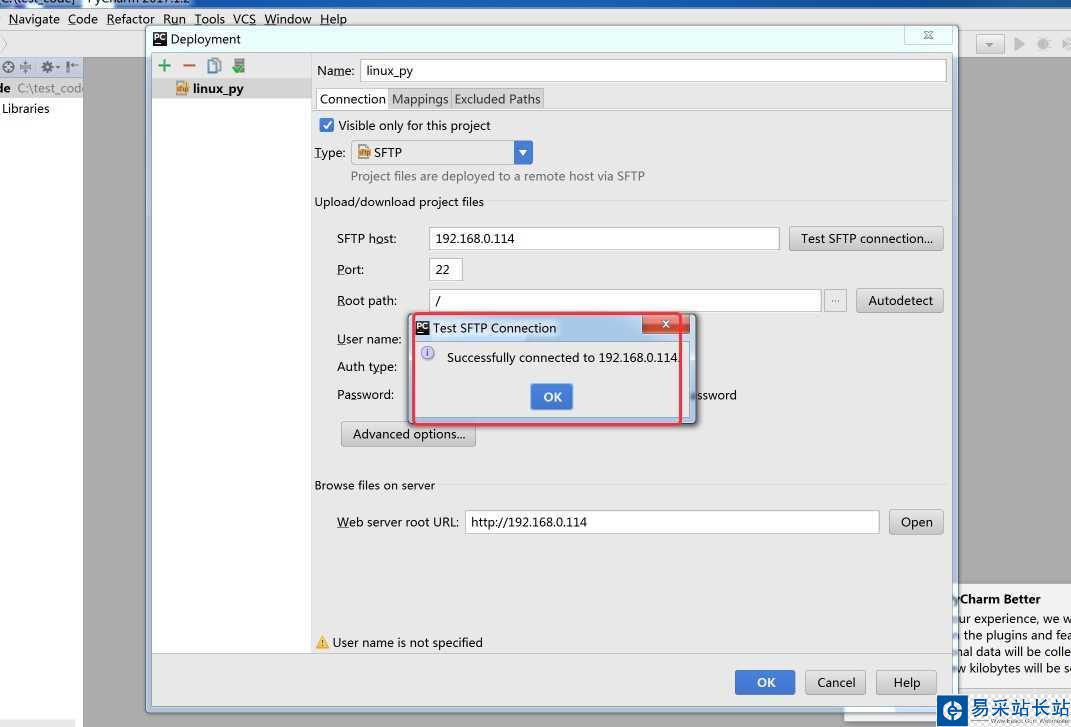
Task: Remove the selected server using minus icon
Action: pyautogui.click(x=189, y=66)
